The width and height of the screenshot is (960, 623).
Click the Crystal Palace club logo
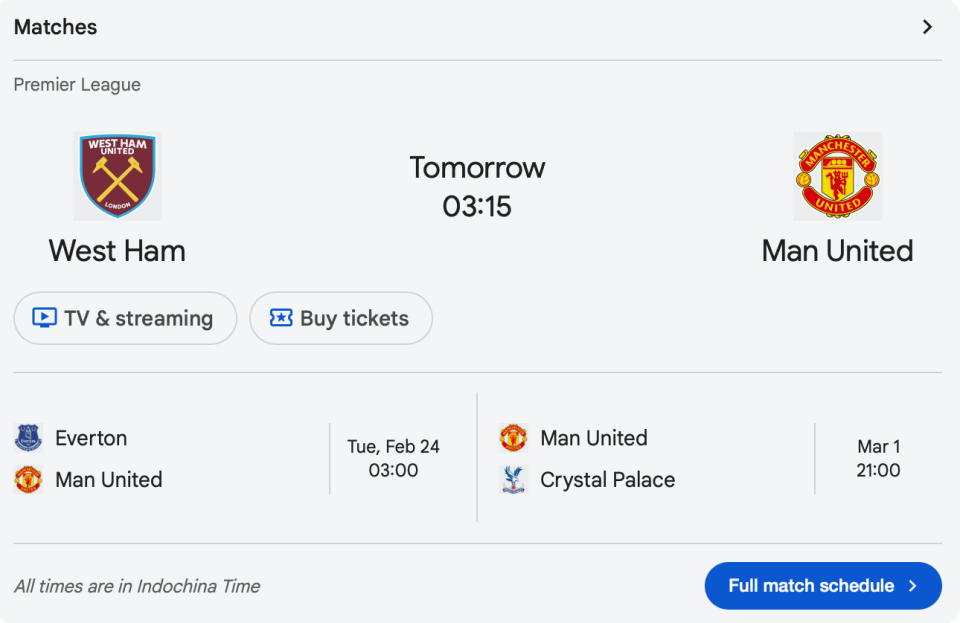(x=513, y=480)
